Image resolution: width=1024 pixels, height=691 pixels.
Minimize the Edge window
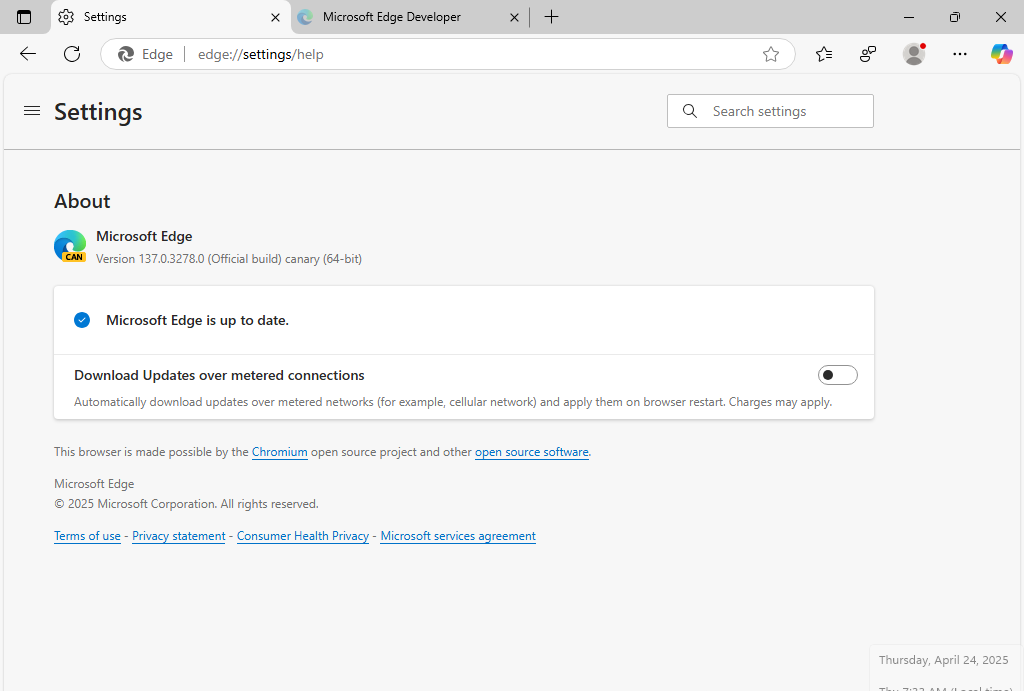908,17
